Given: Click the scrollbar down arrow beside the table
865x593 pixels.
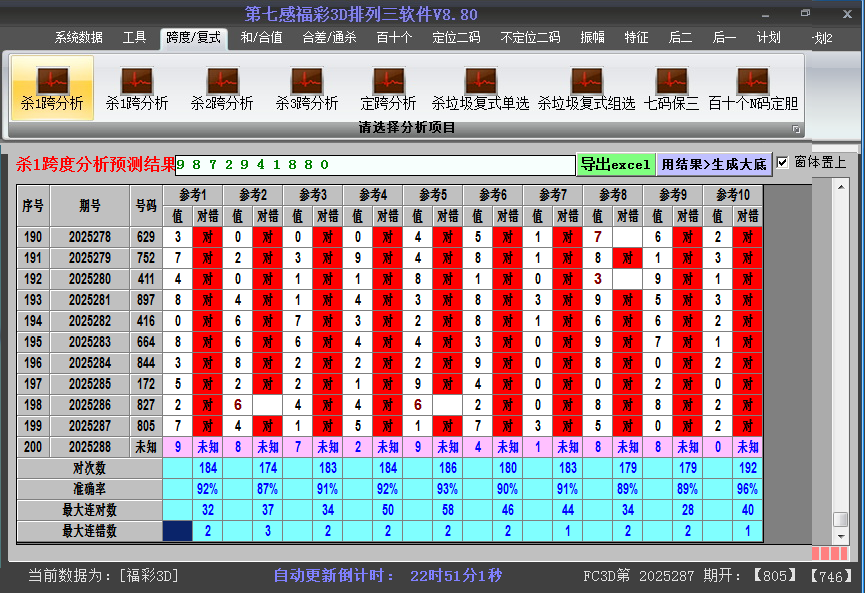Looking at the screenshot, I should pyautogui.click(x=841, y=535).
